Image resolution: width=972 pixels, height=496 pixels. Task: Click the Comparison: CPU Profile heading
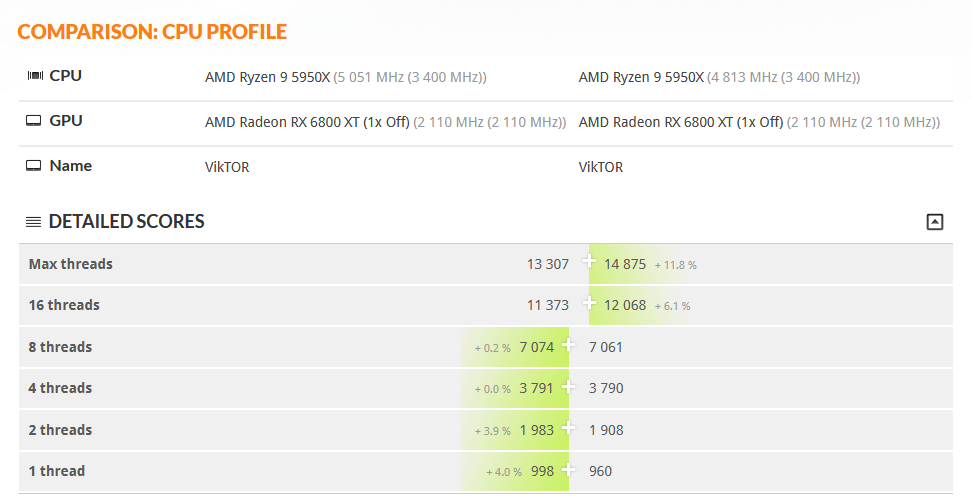(x=152, y=32)
